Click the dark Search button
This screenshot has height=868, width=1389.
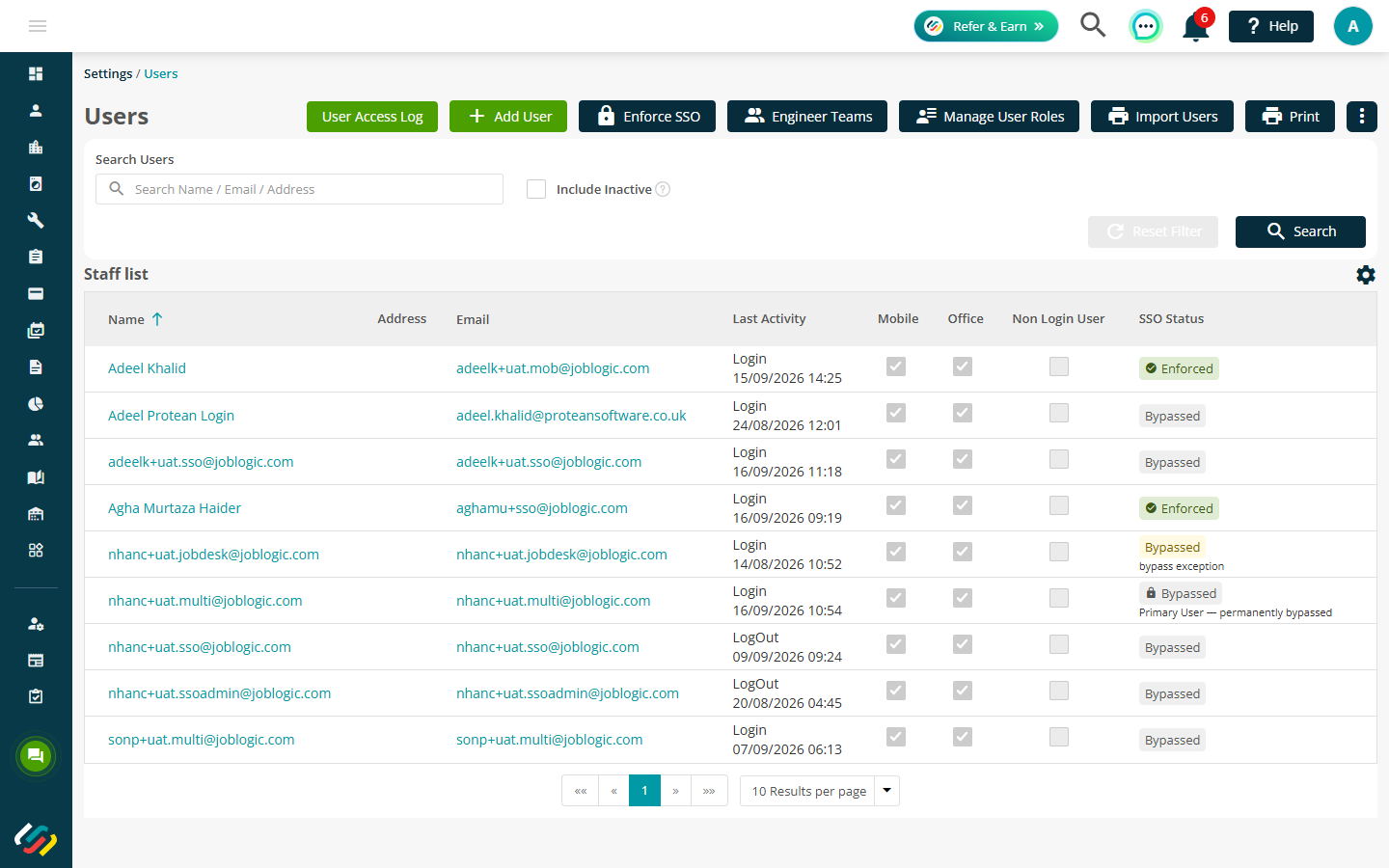1300,231
